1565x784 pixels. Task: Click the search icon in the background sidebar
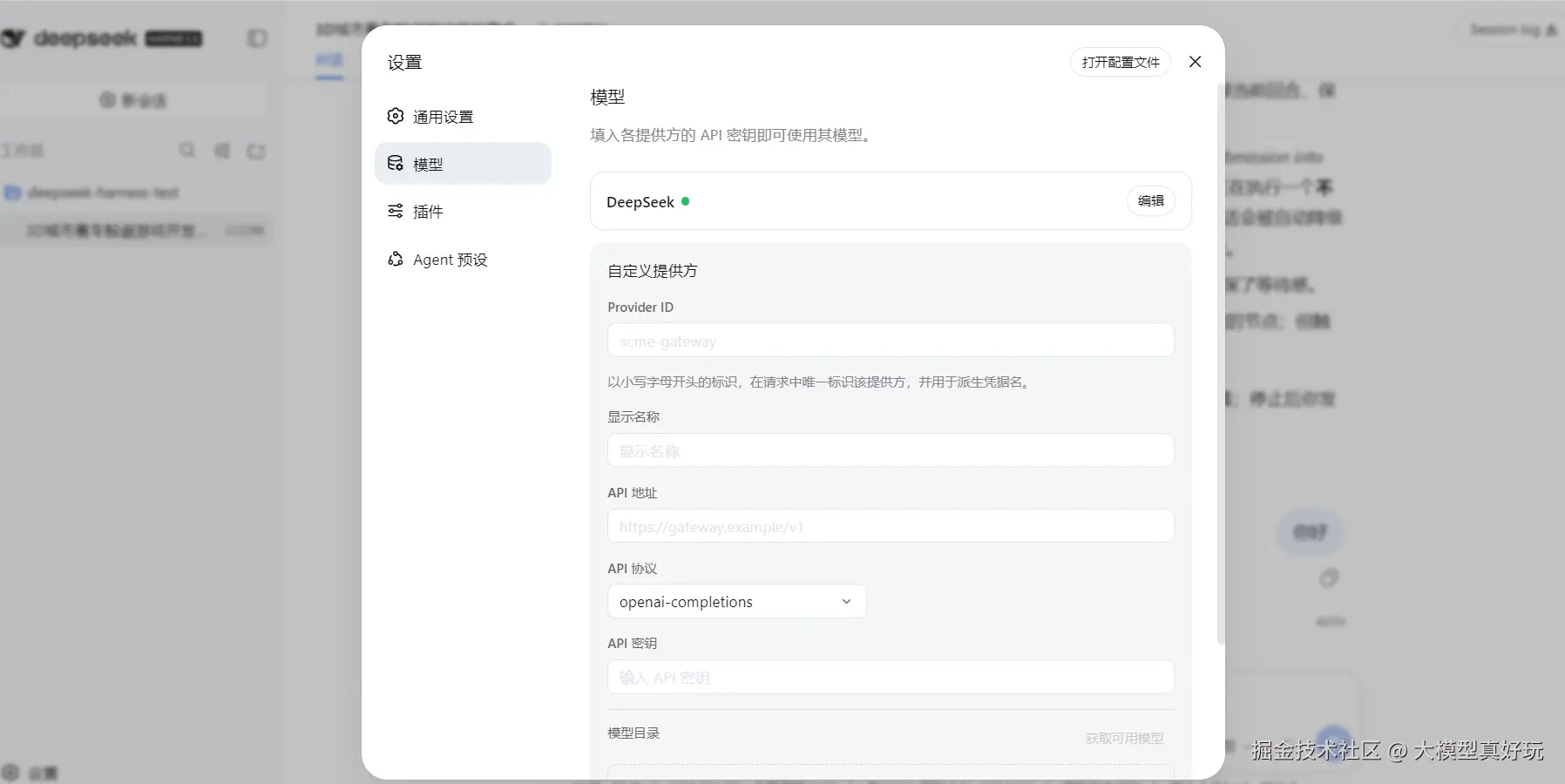[x=187, y=151]
